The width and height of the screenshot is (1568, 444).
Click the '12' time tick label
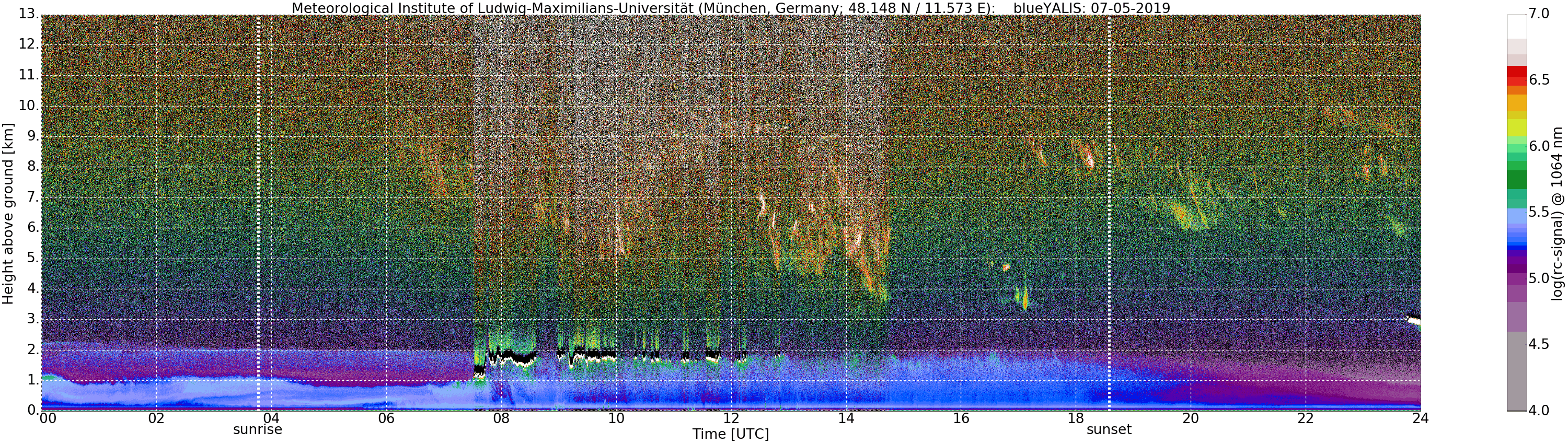click(731, 418)
